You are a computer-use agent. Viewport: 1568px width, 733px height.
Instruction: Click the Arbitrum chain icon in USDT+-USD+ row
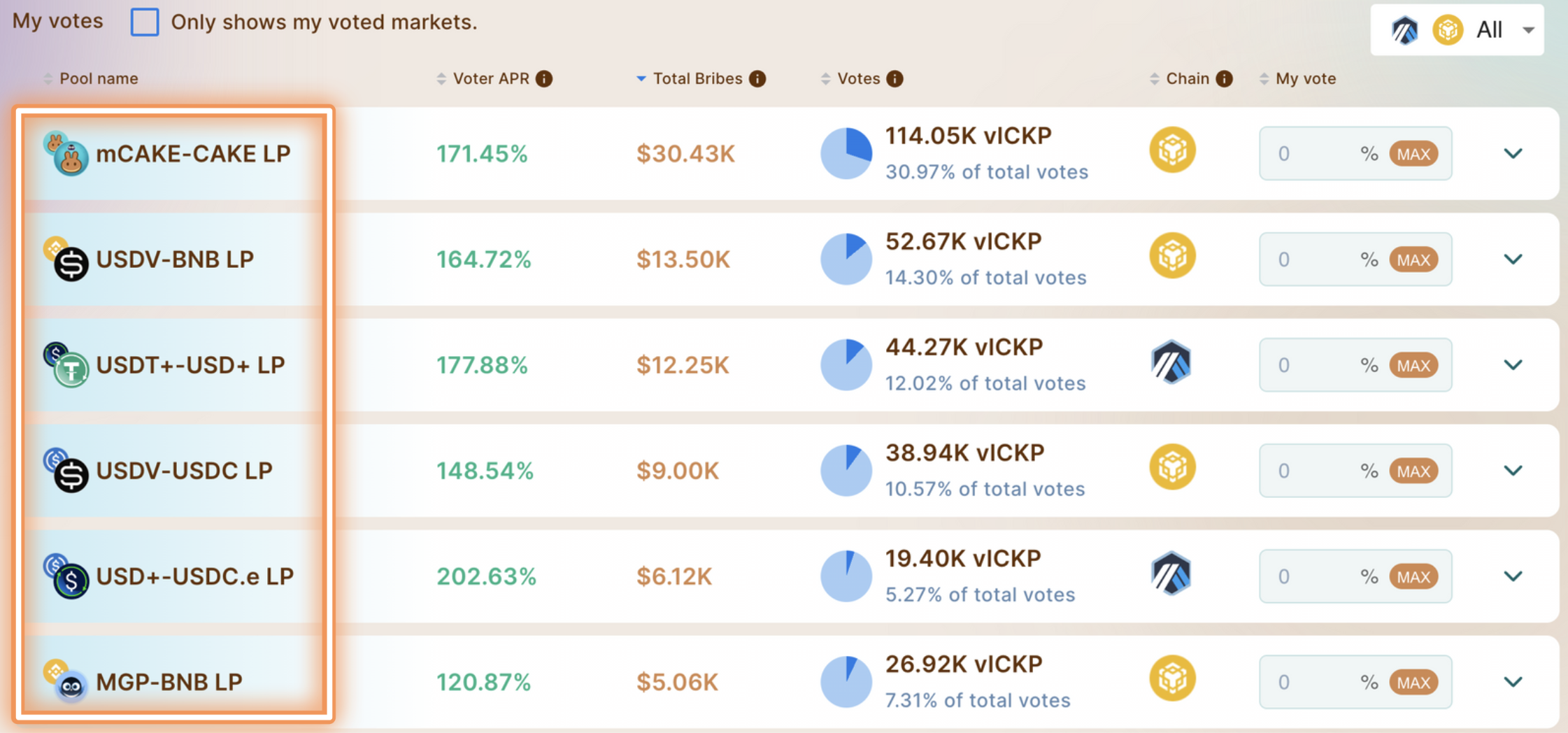click(1171, 362)
